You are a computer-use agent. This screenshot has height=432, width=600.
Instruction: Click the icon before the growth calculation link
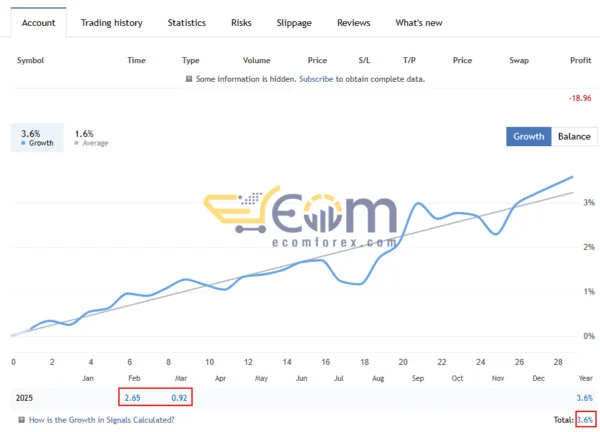coord(21,420)
